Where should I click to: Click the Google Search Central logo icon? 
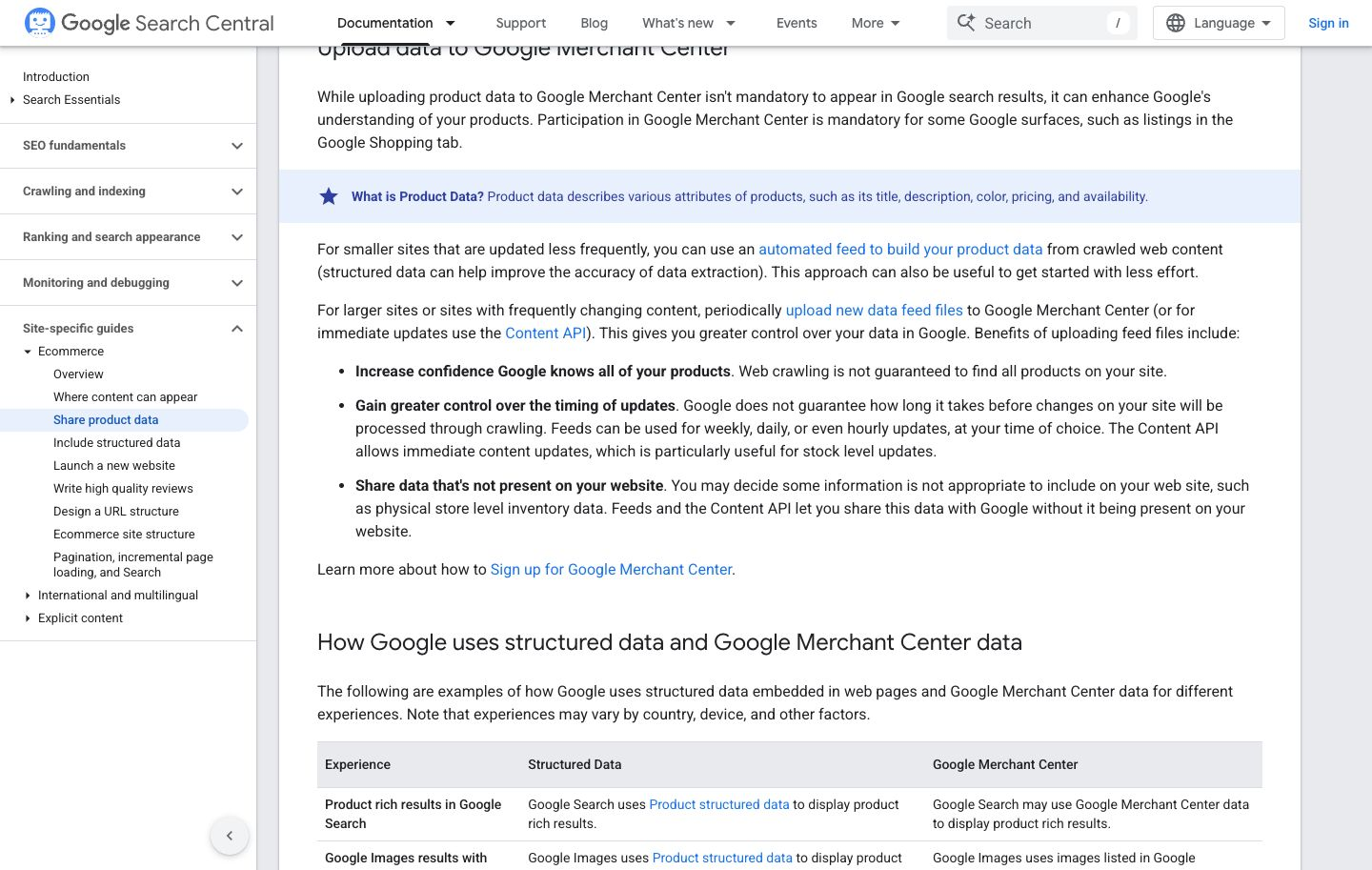tap(40, 22)
